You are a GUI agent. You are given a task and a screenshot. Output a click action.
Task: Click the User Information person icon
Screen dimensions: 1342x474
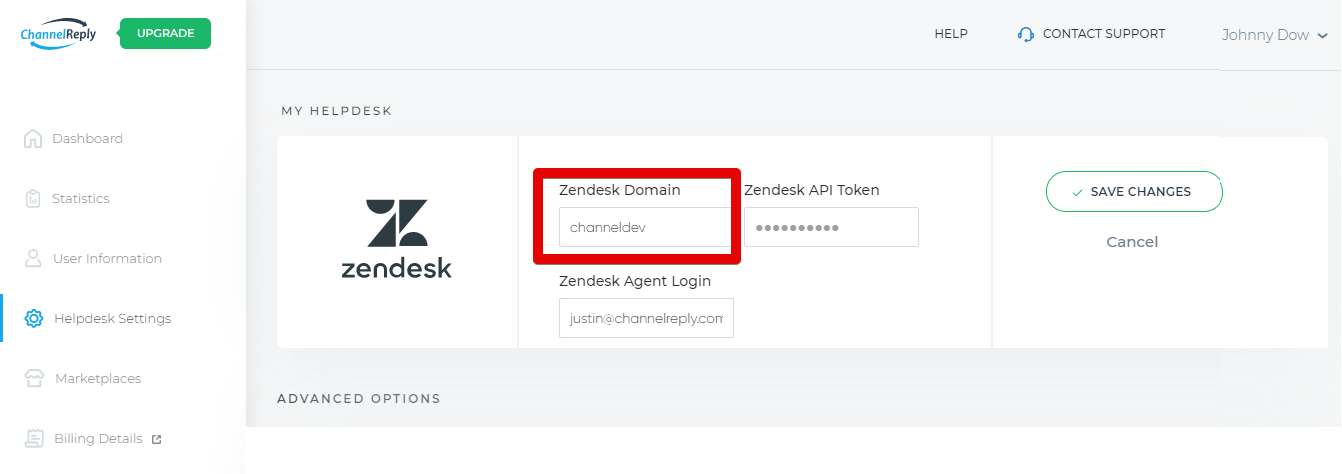(x=33, y=259)
